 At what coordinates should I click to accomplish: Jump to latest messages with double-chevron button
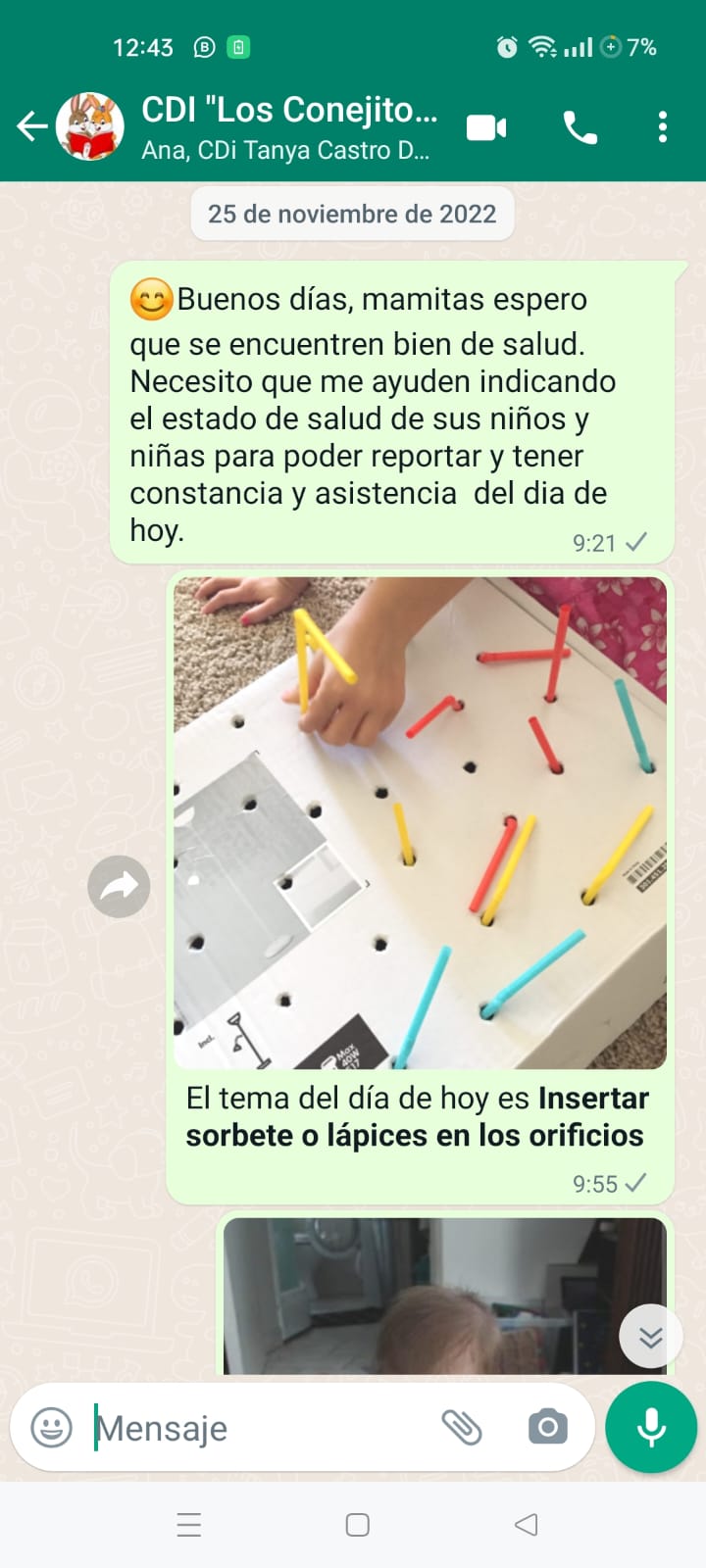tap(651, 1337)
